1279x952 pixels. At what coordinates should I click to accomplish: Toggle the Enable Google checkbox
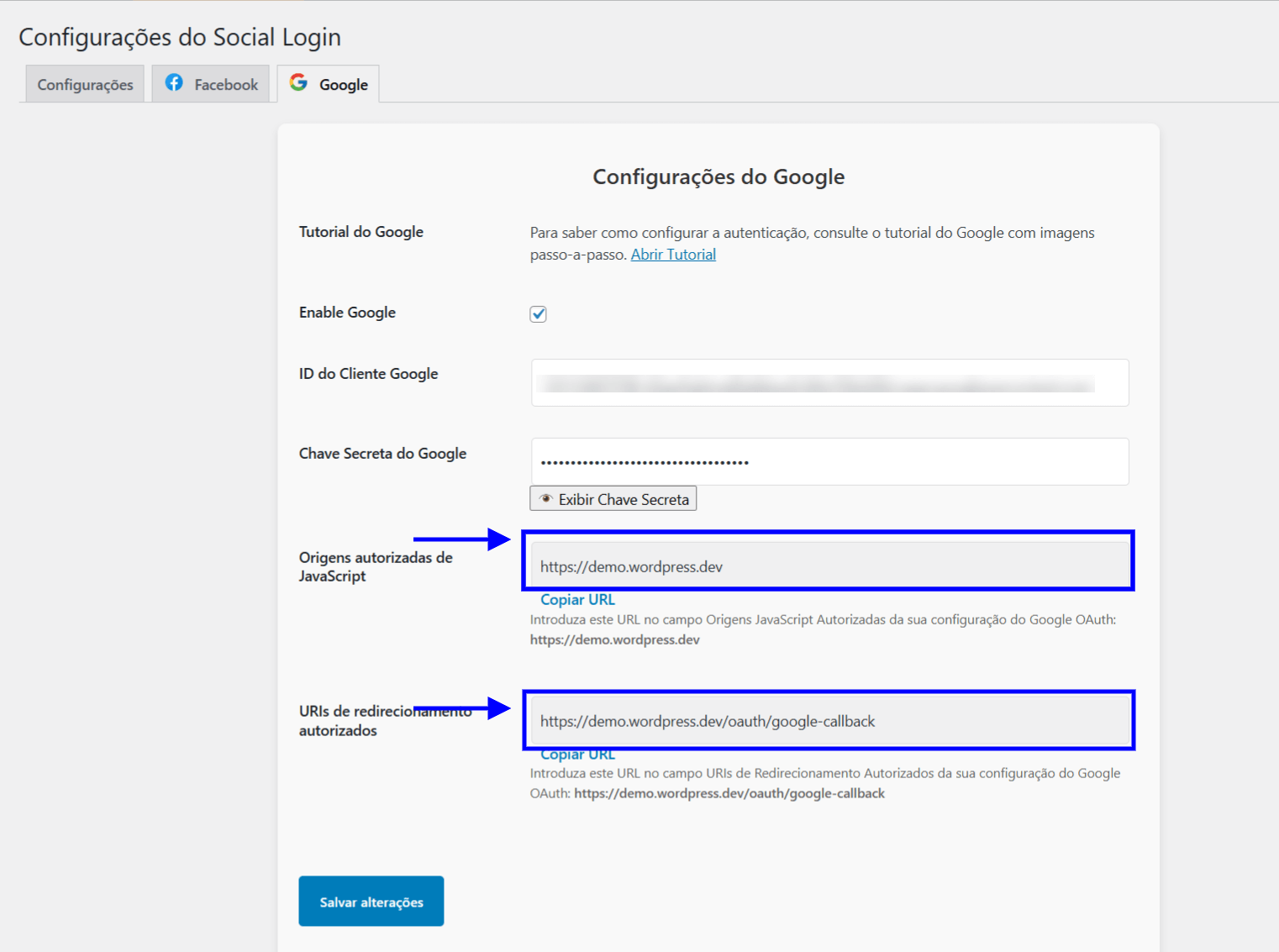538,313
